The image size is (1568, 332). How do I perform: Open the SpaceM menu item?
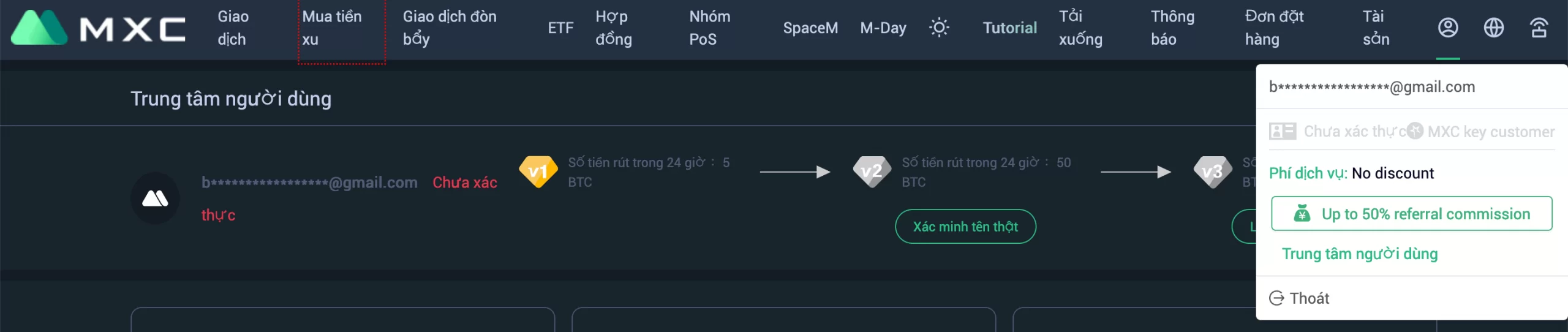[810, 28]
